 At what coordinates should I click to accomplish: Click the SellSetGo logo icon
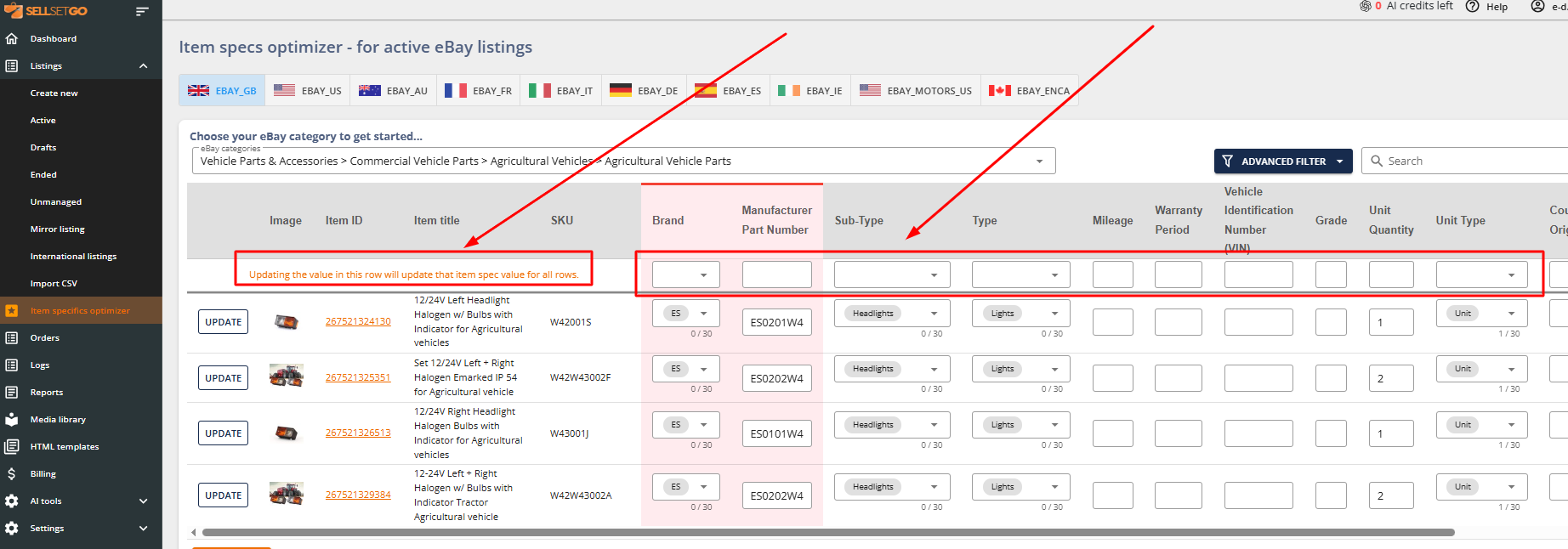(13, 10)
